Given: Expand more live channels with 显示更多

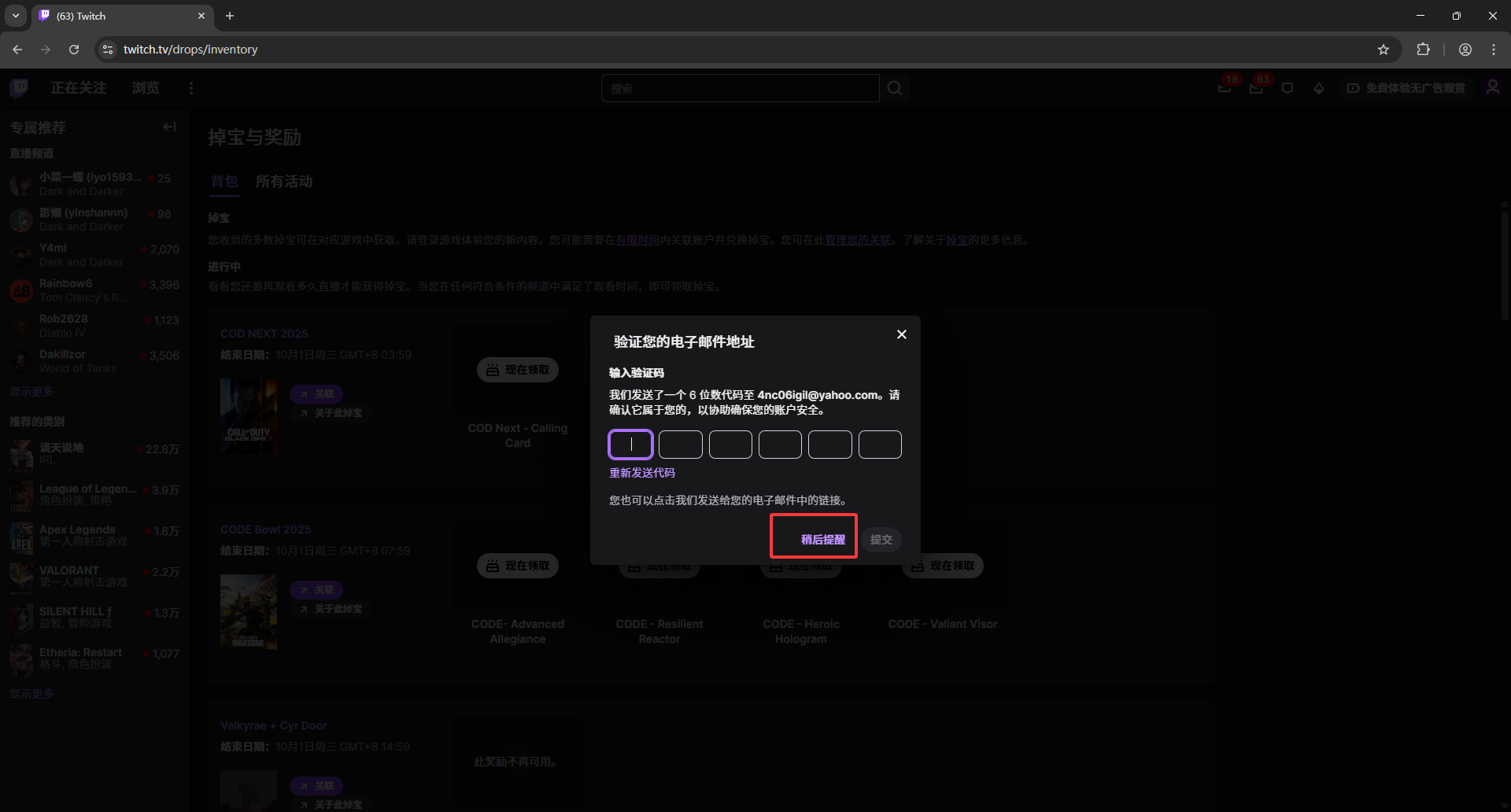Looking at the screenshot, I should tap(31, 392).
